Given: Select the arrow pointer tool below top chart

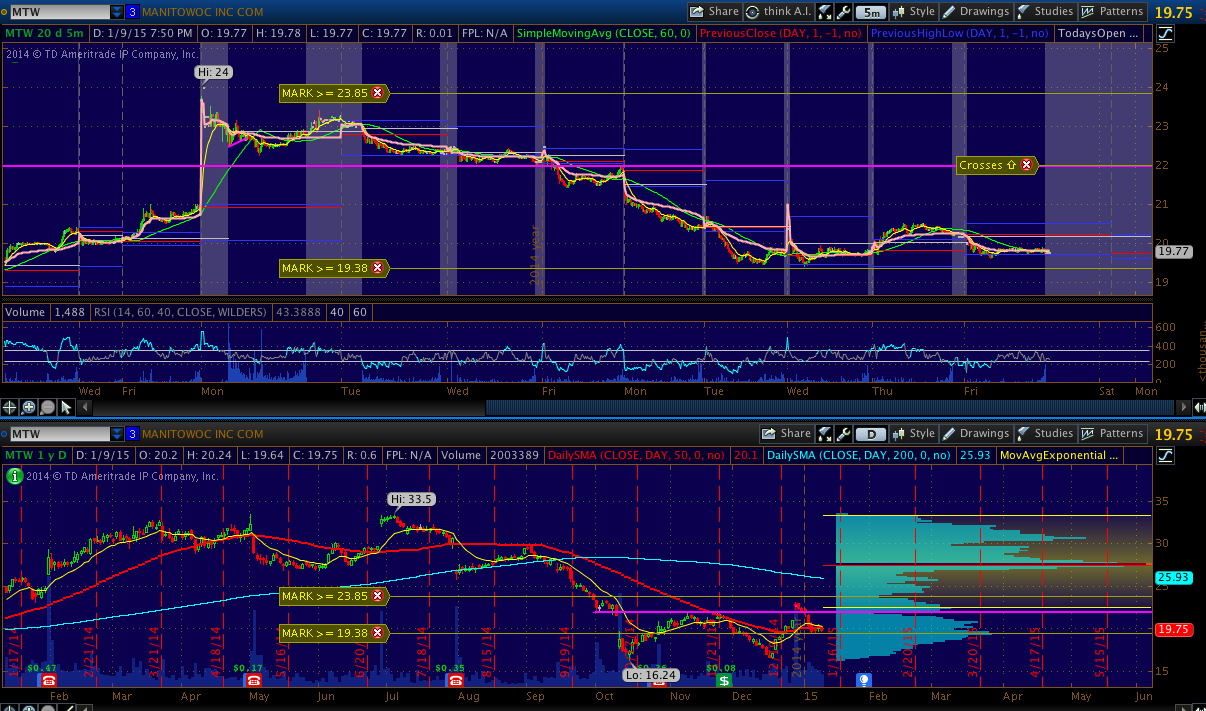Looking at the screenshot, I should click(66, 407).
